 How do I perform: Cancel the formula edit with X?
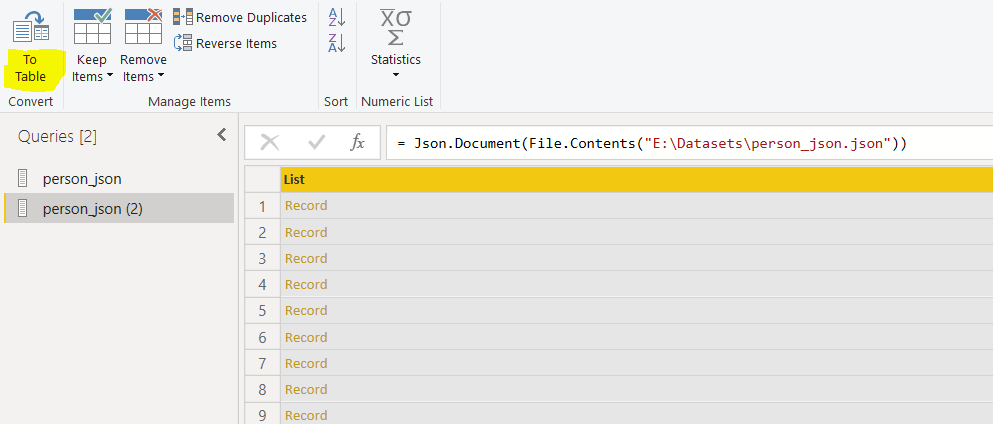(x=270, y=142)
